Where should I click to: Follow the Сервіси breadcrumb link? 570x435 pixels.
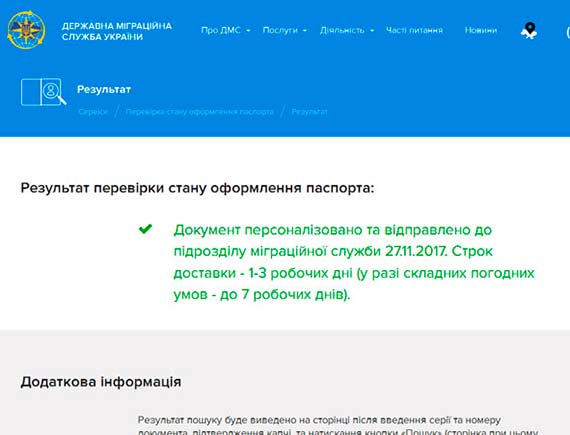[x=93, y=112]
